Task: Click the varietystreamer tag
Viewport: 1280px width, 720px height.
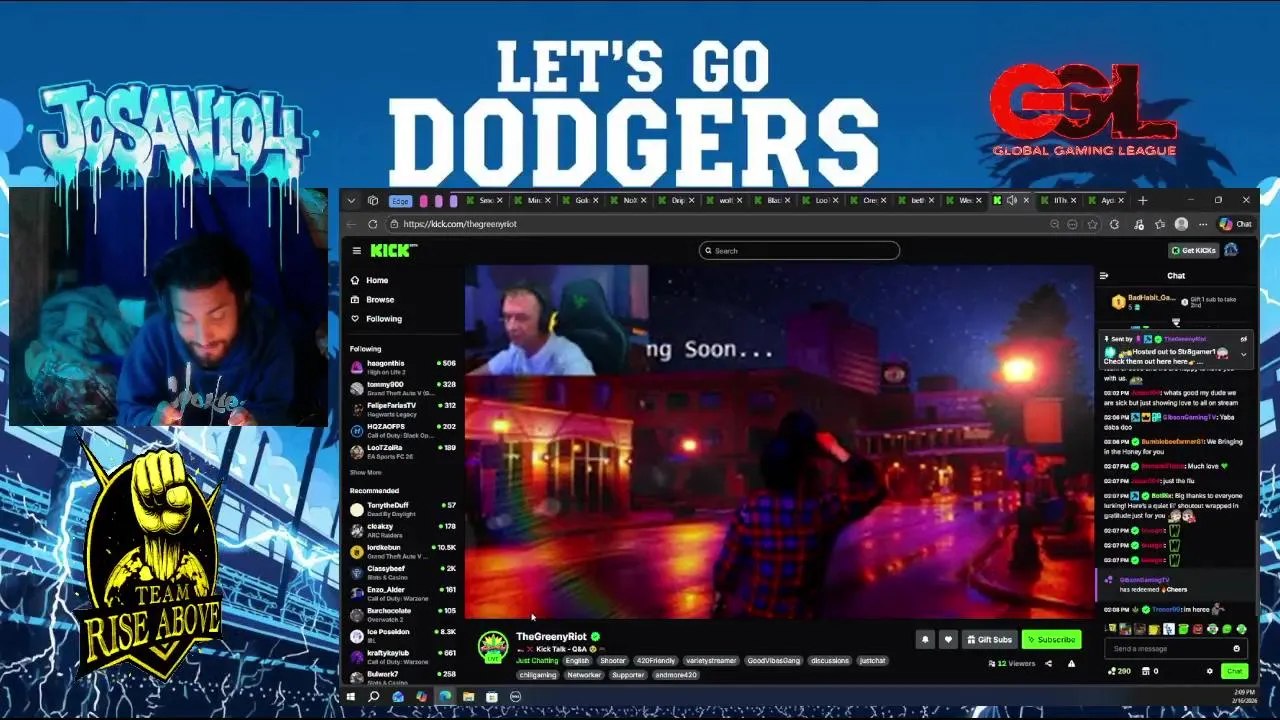Action: tap(711, 661)
